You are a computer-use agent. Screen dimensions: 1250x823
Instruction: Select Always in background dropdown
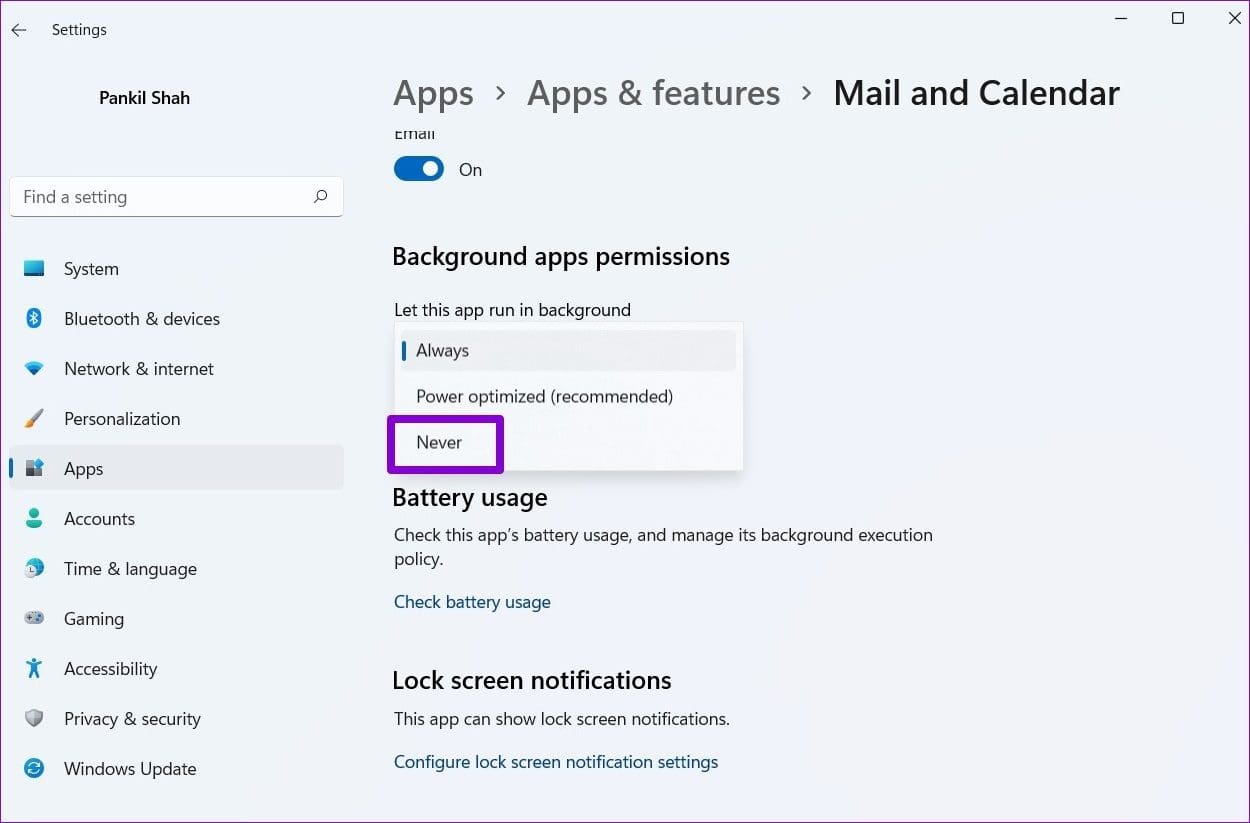pyautogui.click(x=568, y=351)
